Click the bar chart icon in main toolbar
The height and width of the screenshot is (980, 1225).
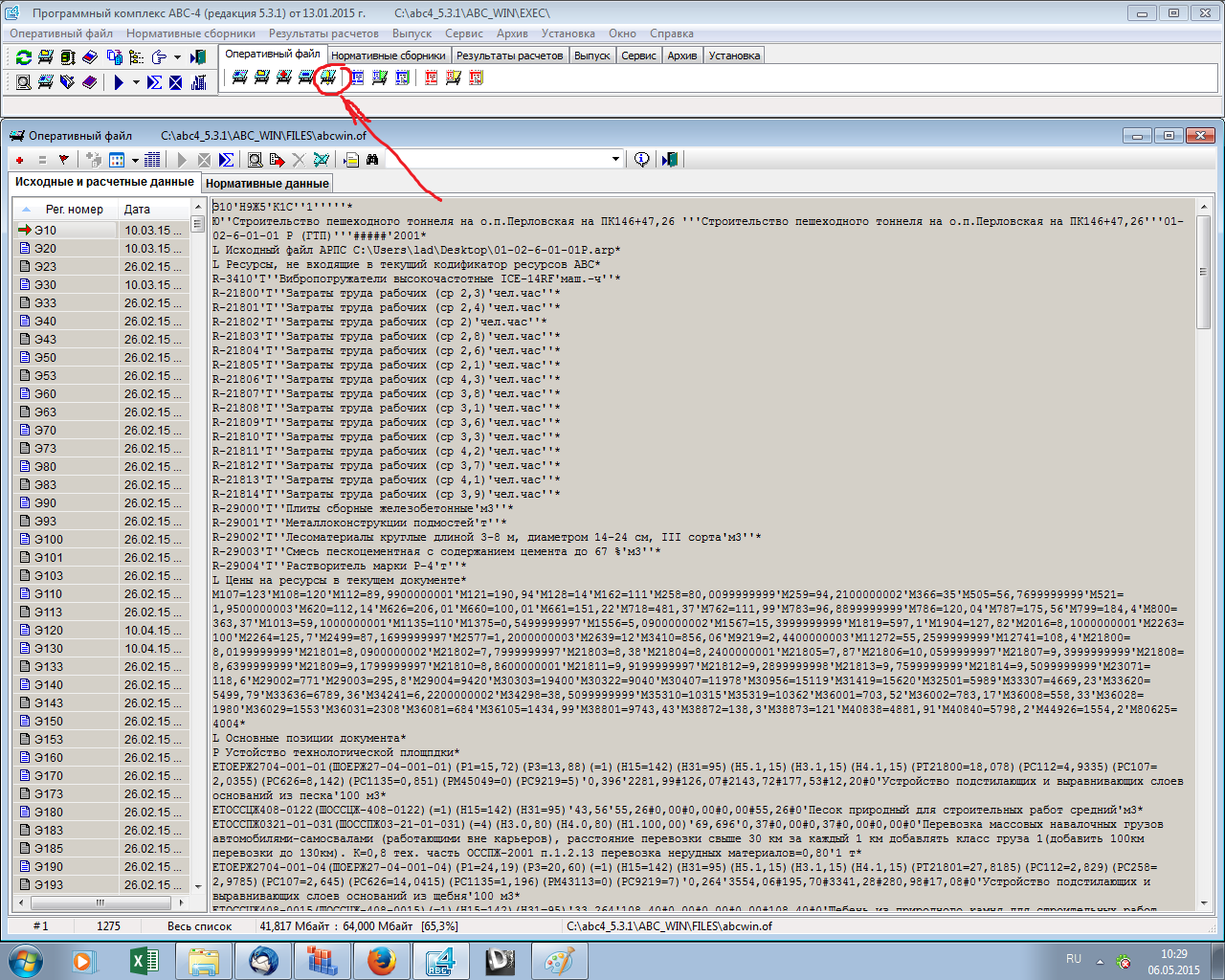198,82
